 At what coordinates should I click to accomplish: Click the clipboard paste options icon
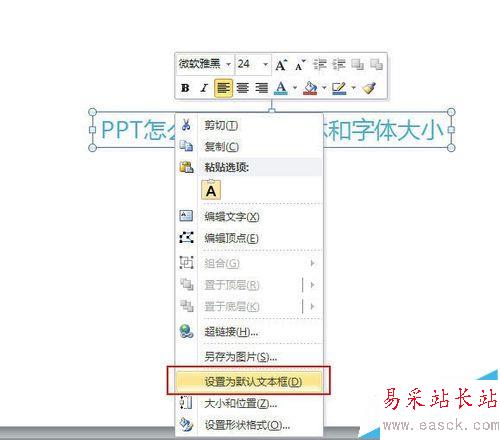(186, 167)
